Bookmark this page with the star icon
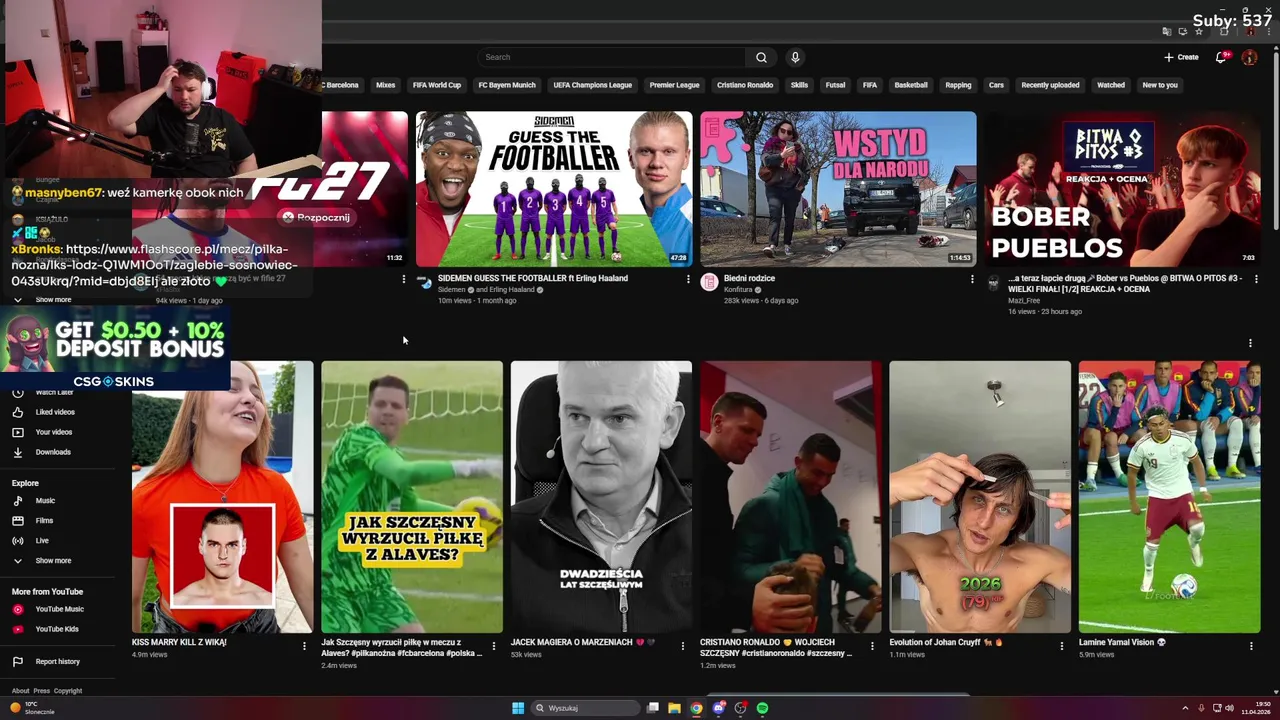Viewport: 1280px width, 720px height. 1198,31
